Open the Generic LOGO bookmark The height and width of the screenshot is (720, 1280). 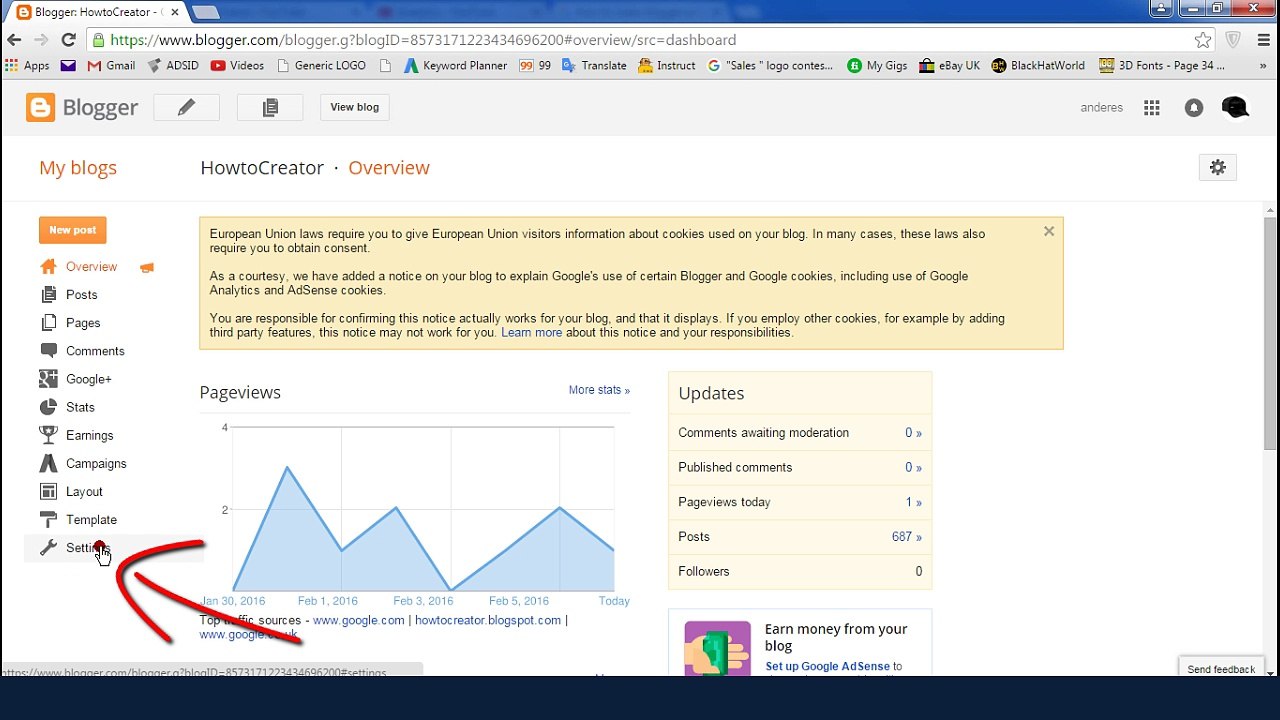pos(321,66)
